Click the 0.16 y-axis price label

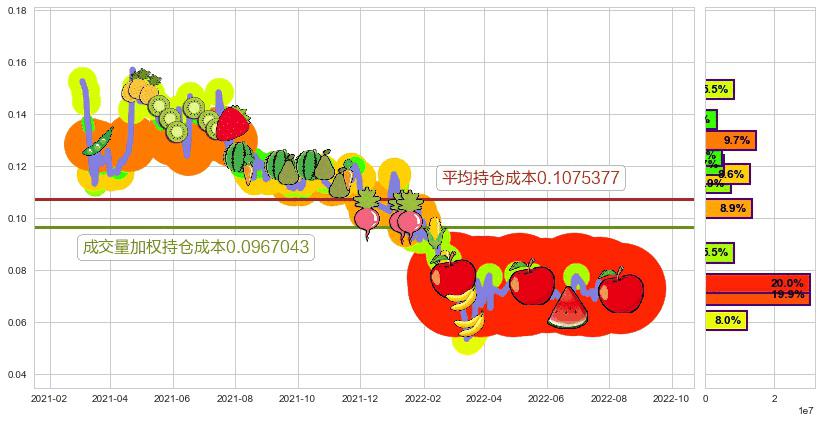point(19,62)
